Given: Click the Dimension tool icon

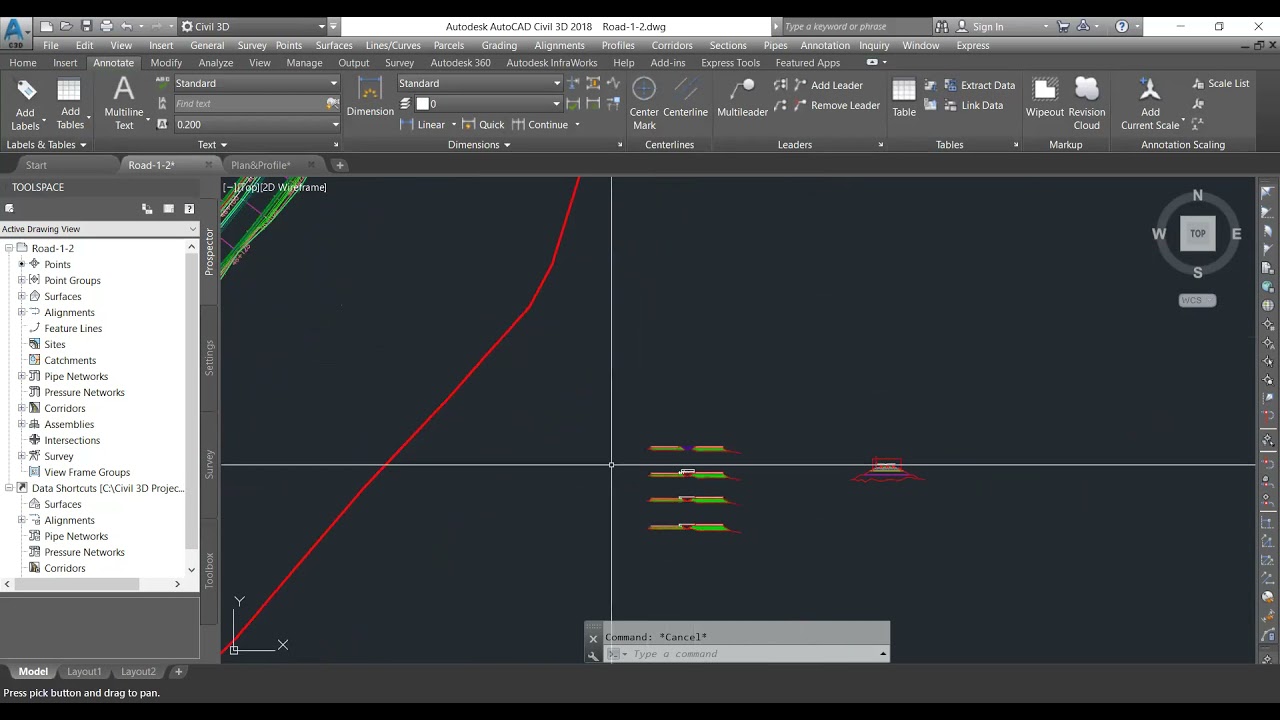Looking at the screenshot, I should point(370,90).
